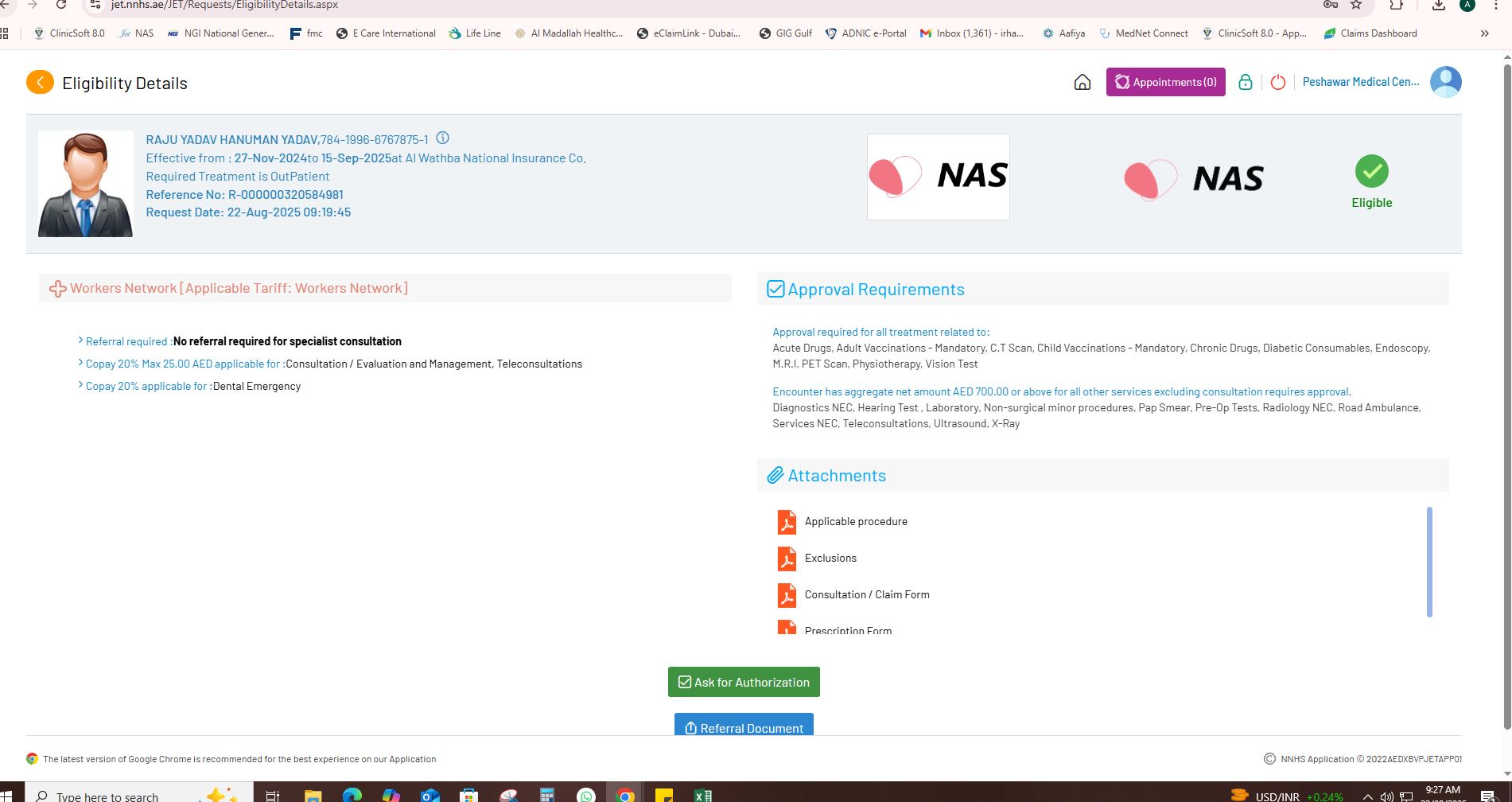Image resolution: width=1512 pixels, height=802 pixels.
Task: Click the green lock icon
Action: pyautogui.click(x=1245, y=82)
